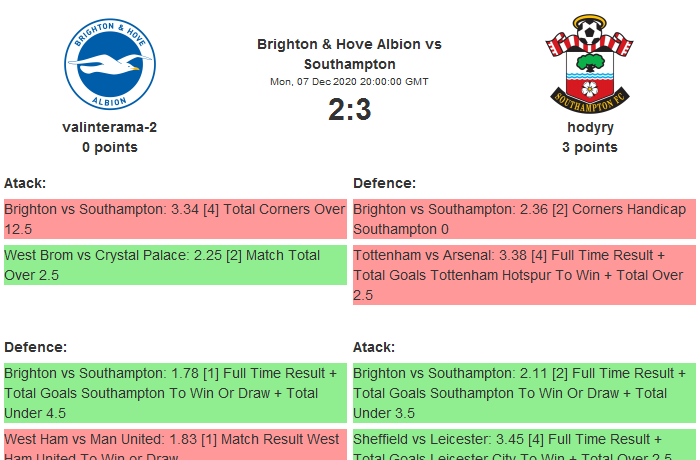The image size is (700, 460).
Task: Click the match date Mon, 07 Dec 2020
Action: (349, 81)
